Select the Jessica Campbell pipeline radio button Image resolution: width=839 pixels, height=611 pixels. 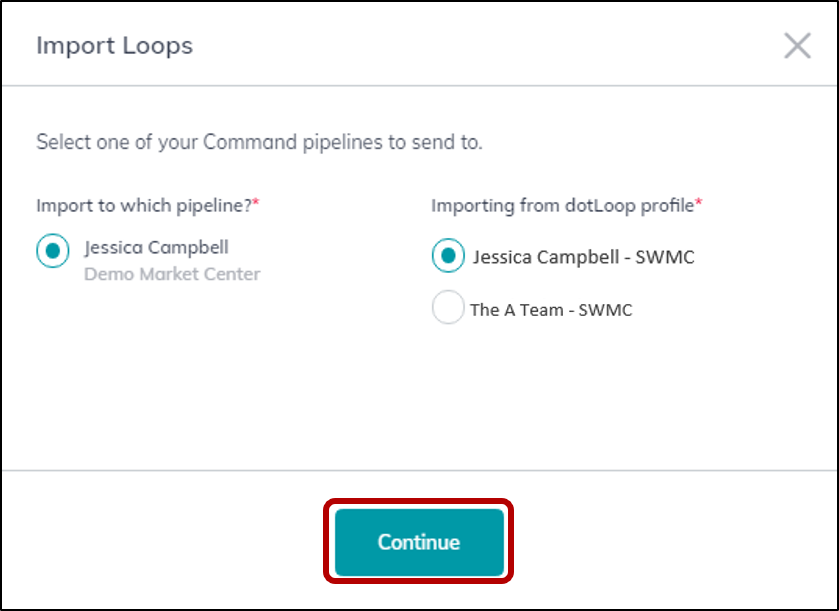[x=52, y=251]
